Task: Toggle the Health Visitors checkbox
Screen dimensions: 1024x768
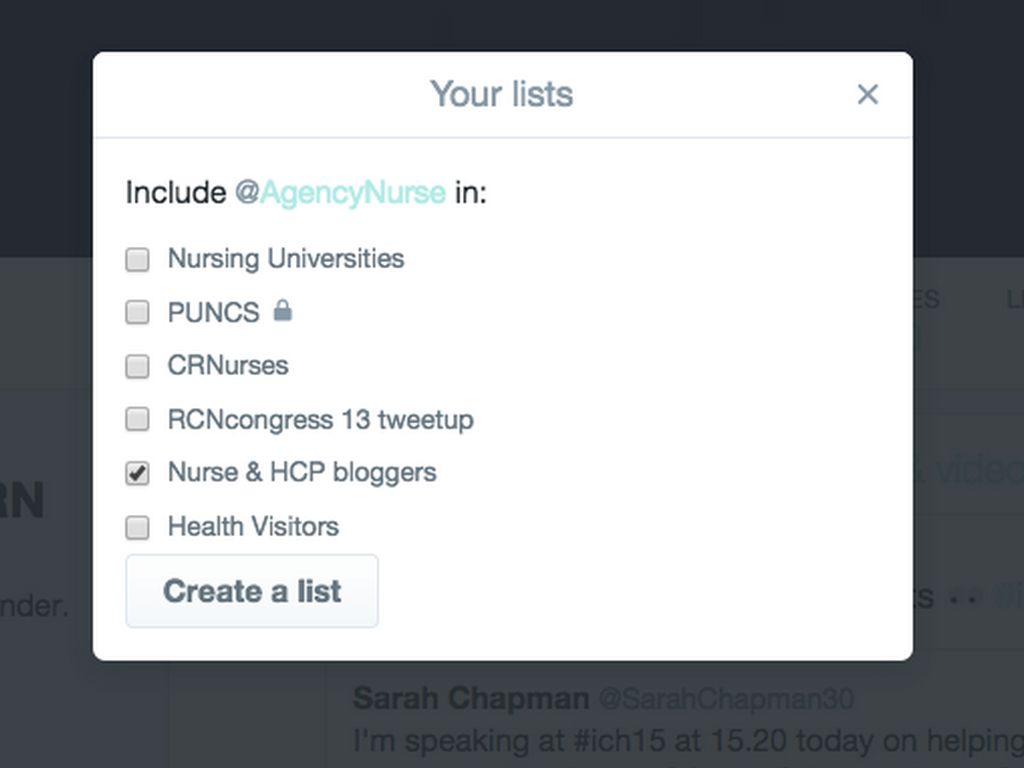Action: 137,527
